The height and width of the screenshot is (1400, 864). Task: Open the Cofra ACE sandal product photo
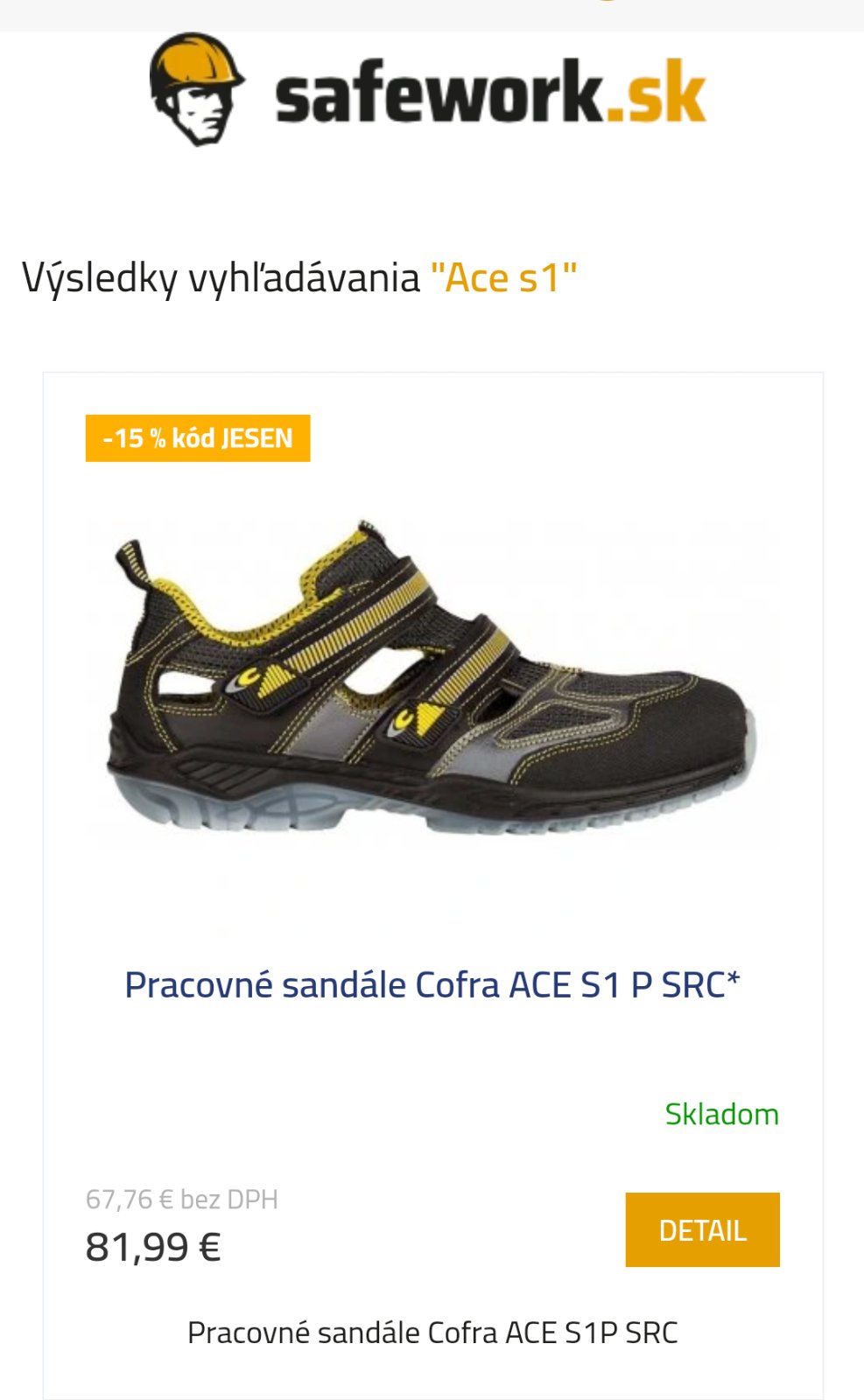pyautogui.click(x=432, y=684)
